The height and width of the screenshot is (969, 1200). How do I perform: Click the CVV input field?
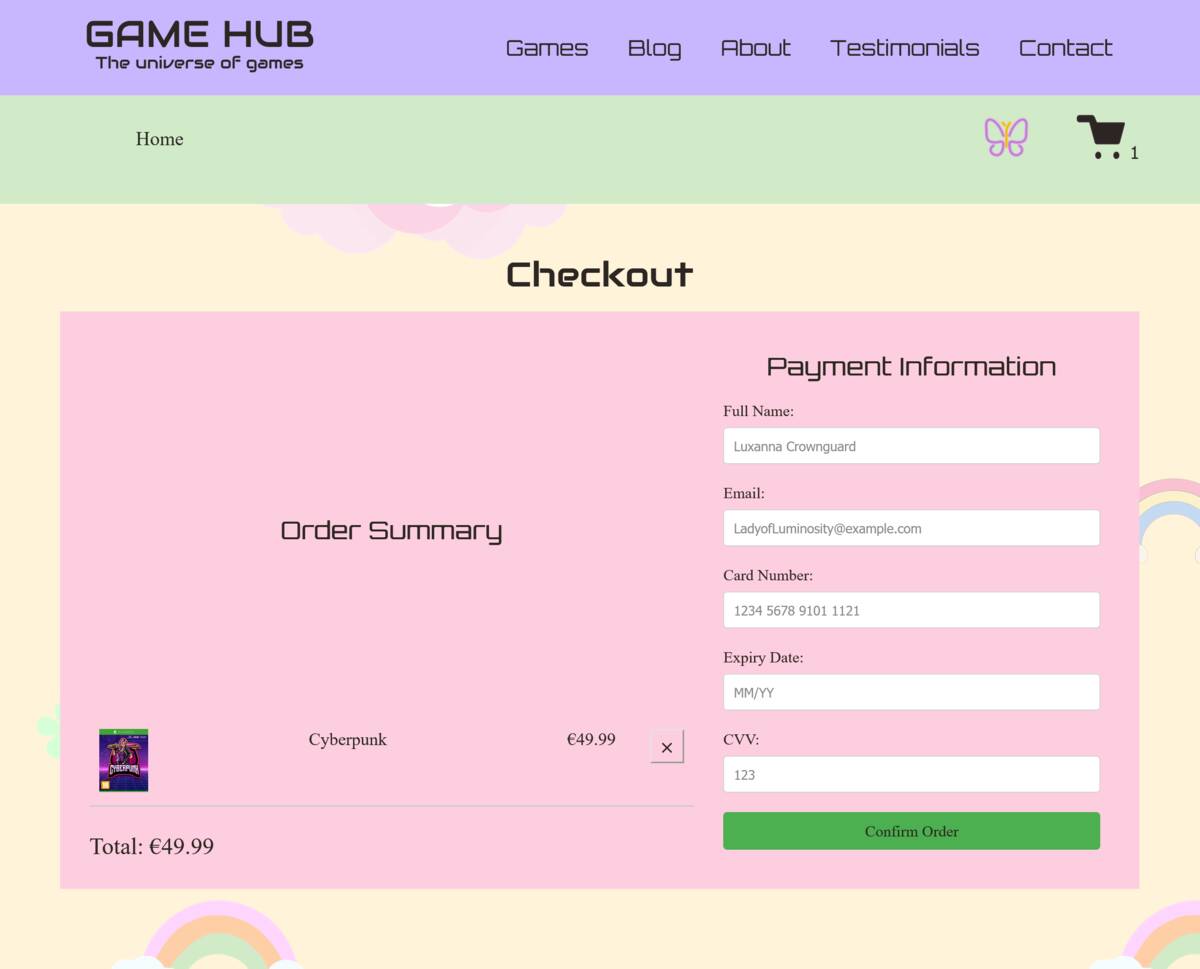click(911, 773)
